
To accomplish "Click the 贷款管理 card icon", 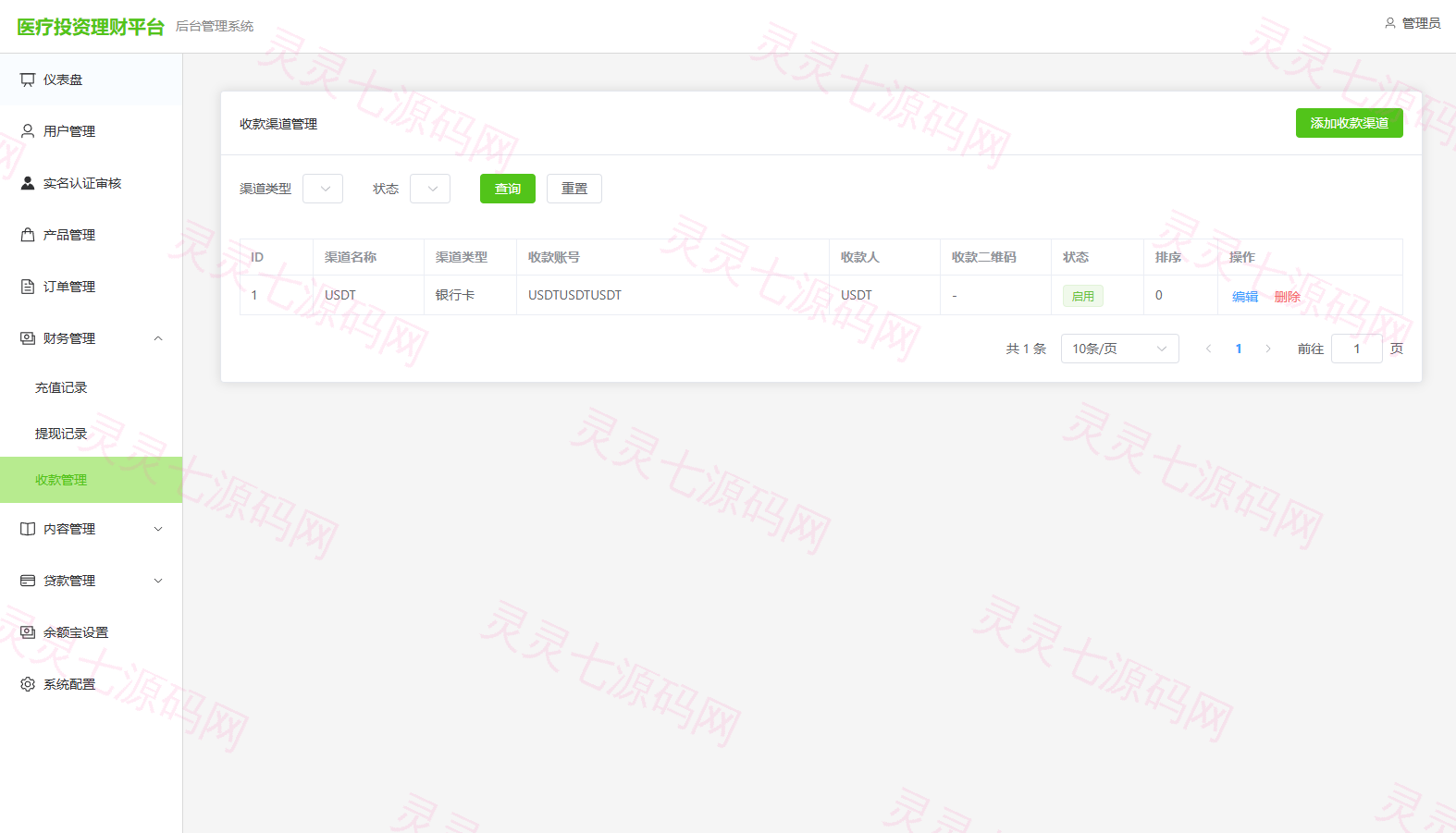I will [x=28, y=581].
